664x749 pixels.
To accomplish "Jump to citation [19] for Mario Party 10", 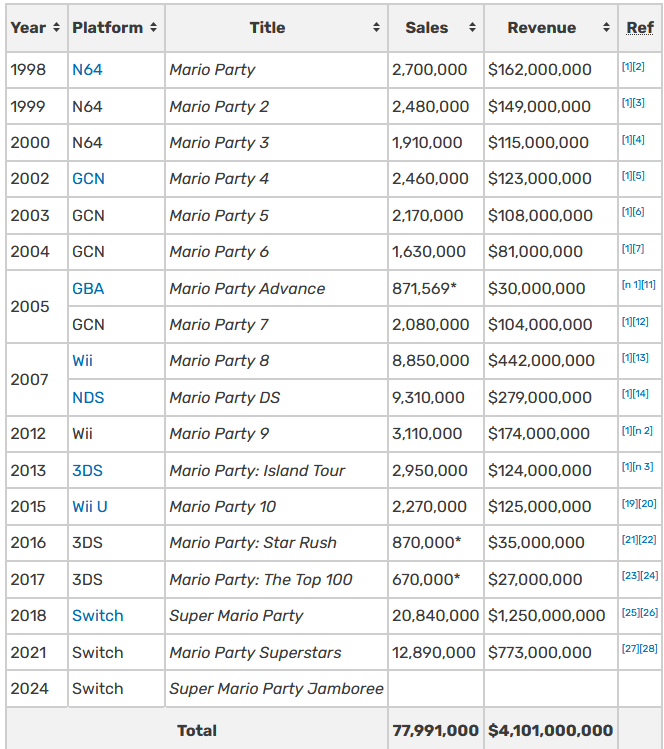I will tap(629, 503).
